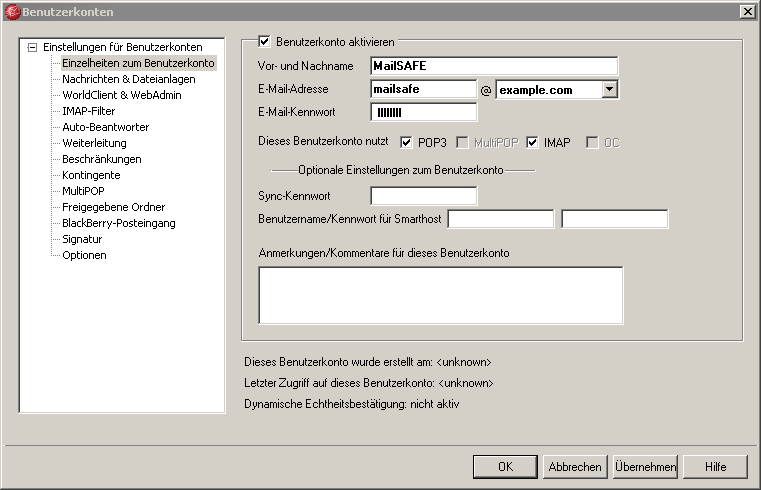The width and height of the screenshot is (761, 490).
Task: Close the Benutzerkonten dialog window
Action: [x=746, y=11]
